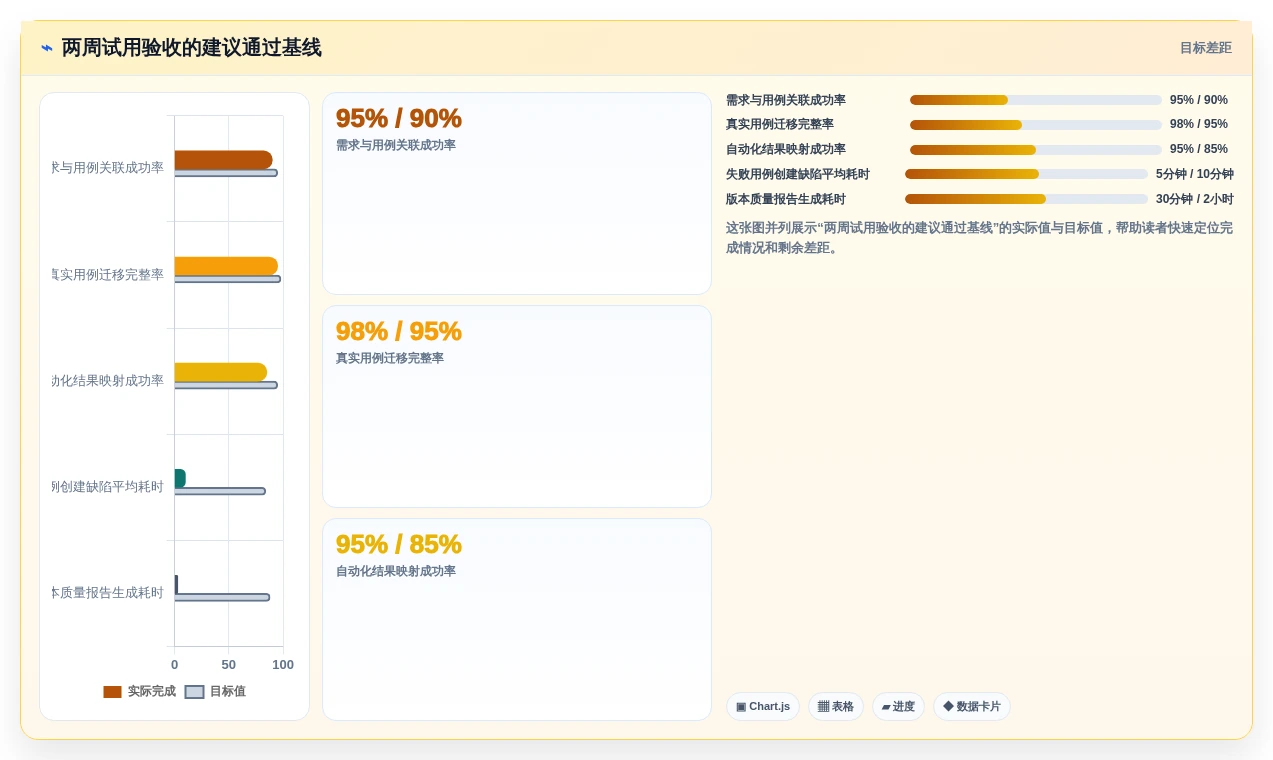
Task: Click the value 30分钟 / 2小时
Action: tap(1194, 199)
